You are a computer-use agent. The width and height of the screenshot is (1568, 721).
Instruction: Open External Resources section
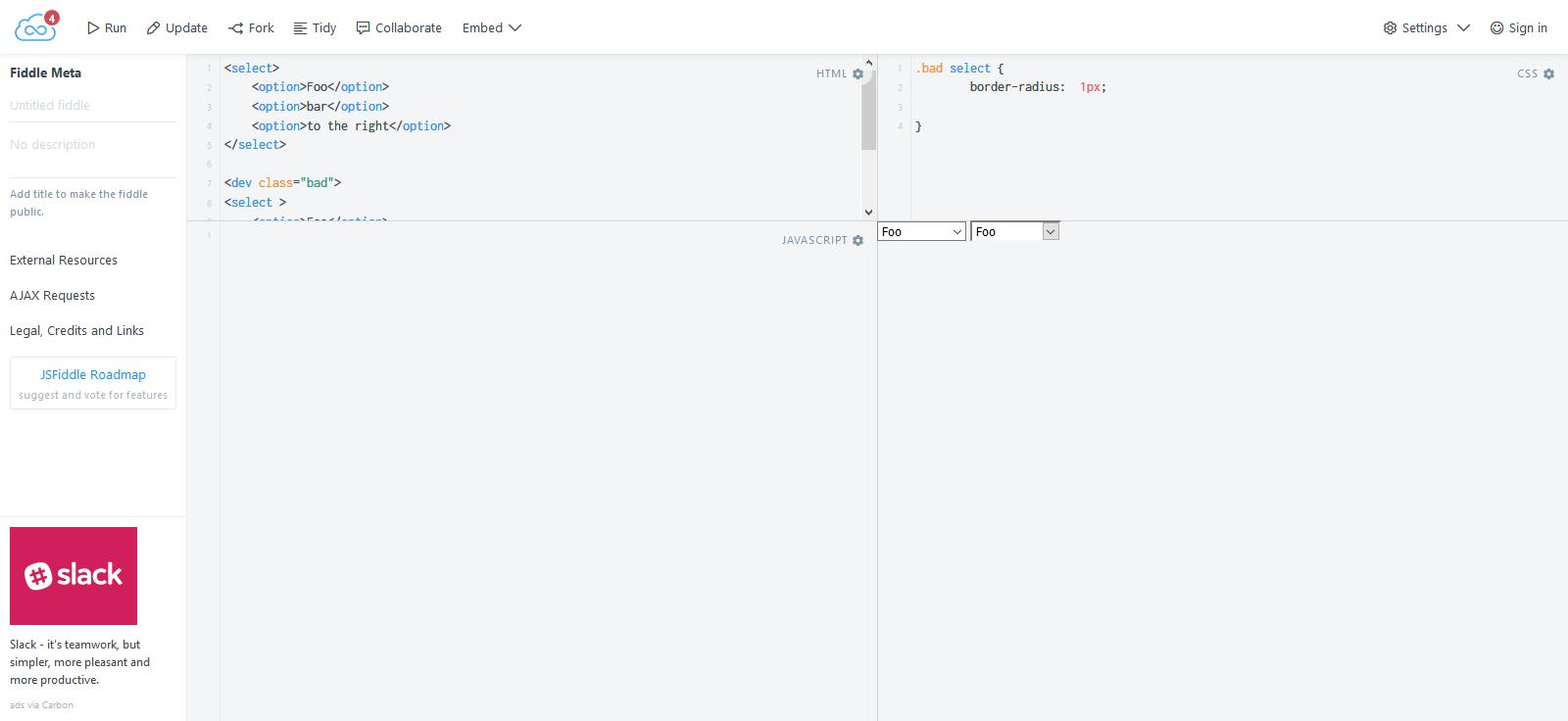point(64,260)
